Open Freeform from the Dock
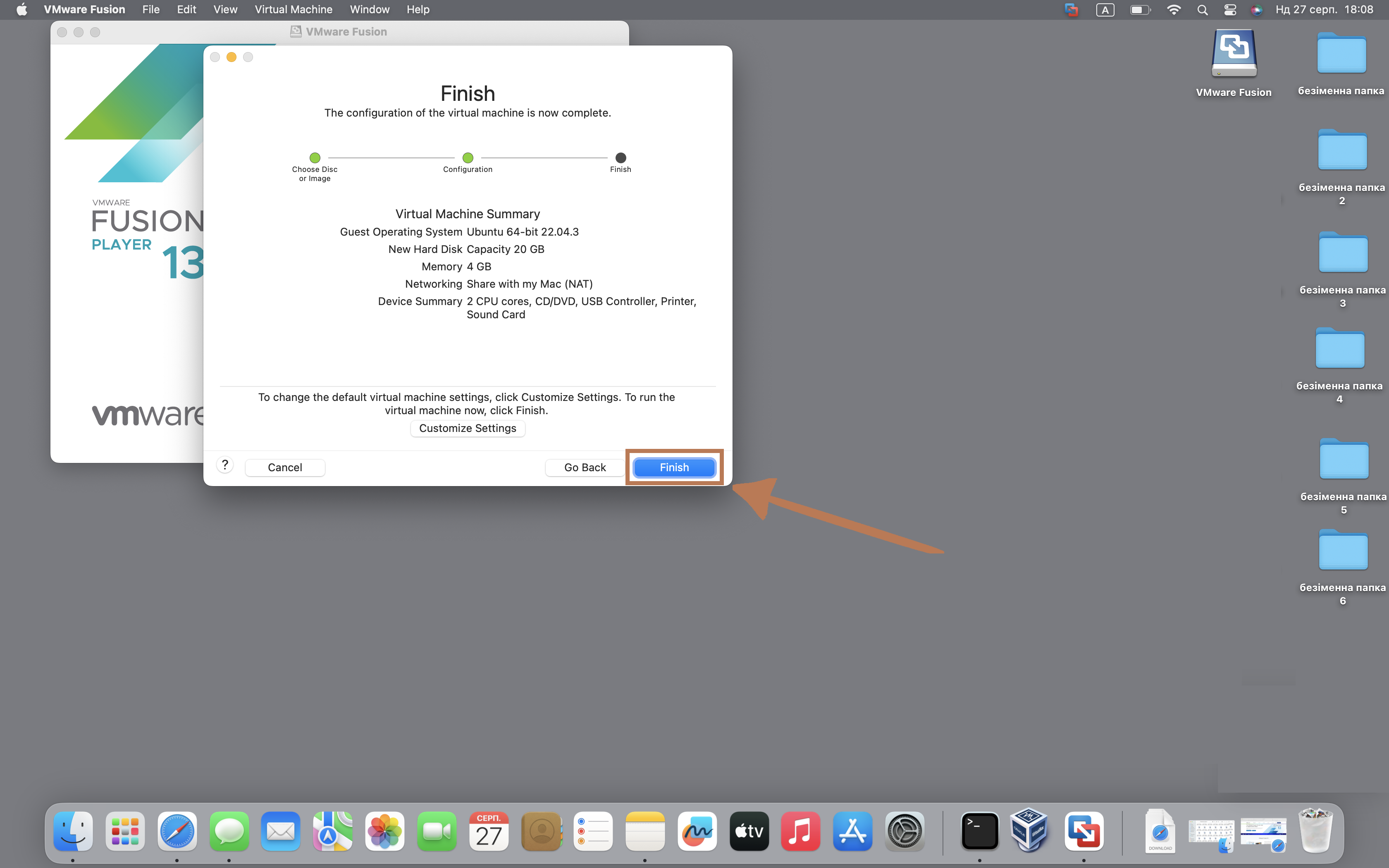 click(697, 831)
